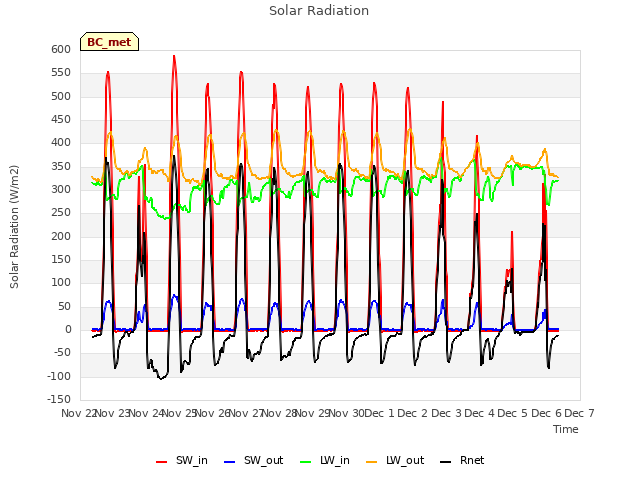The width and height of the screenshot is (640, 480).
Task: Click the black Rnet legend marker
Action: pos(446,462)
